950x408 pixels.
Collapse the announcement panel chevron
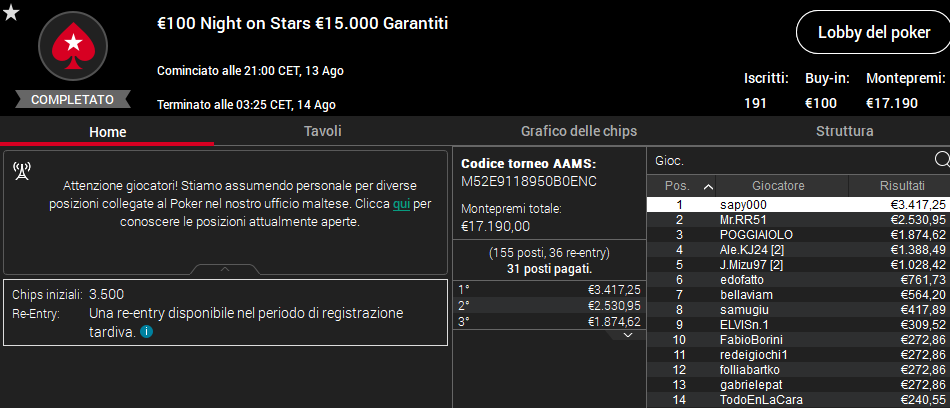pyautogui.click(x=225, y=269)
